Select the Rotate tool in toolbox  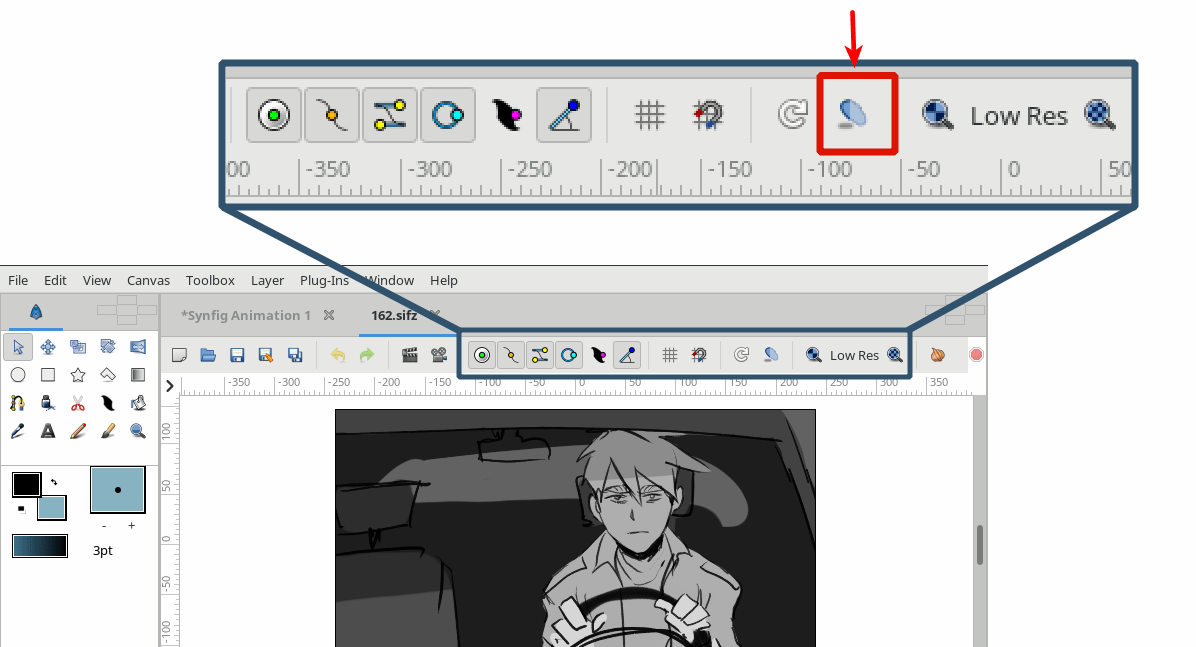click(x=108, y=347)
